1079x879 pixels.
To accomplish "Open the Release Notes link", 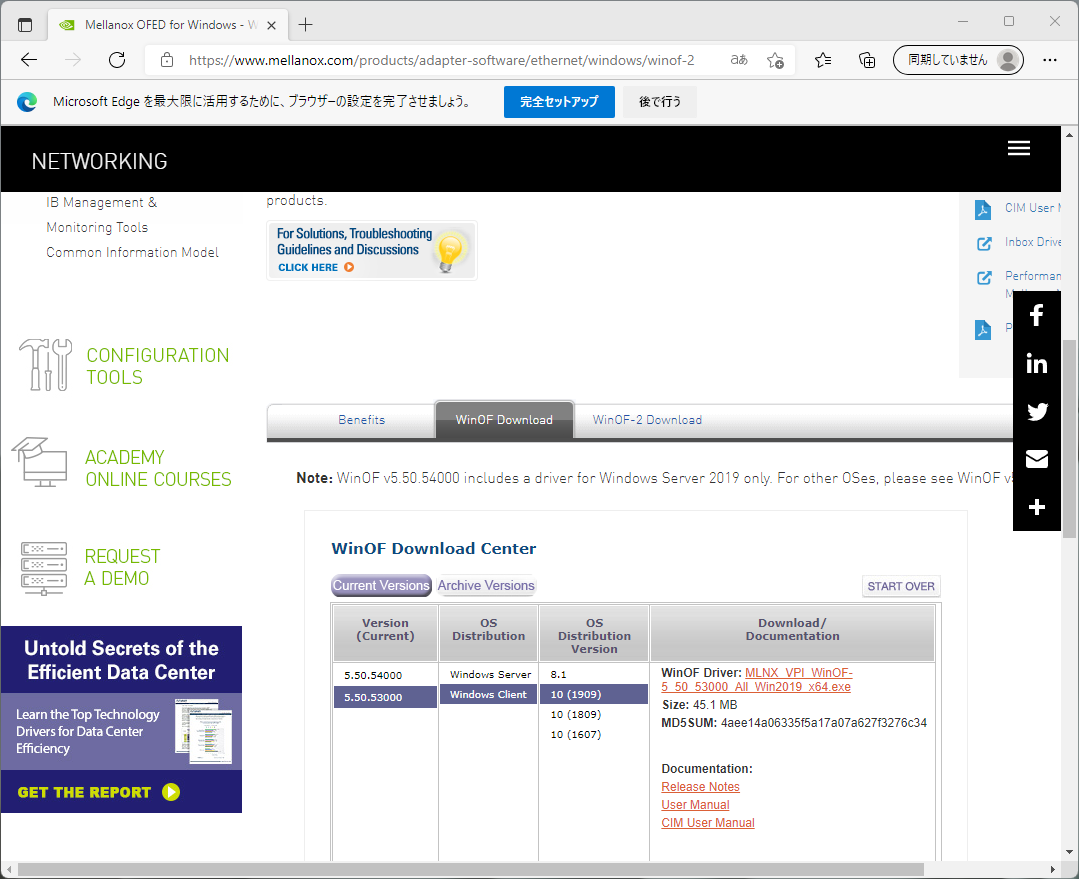I will [700, 787].
